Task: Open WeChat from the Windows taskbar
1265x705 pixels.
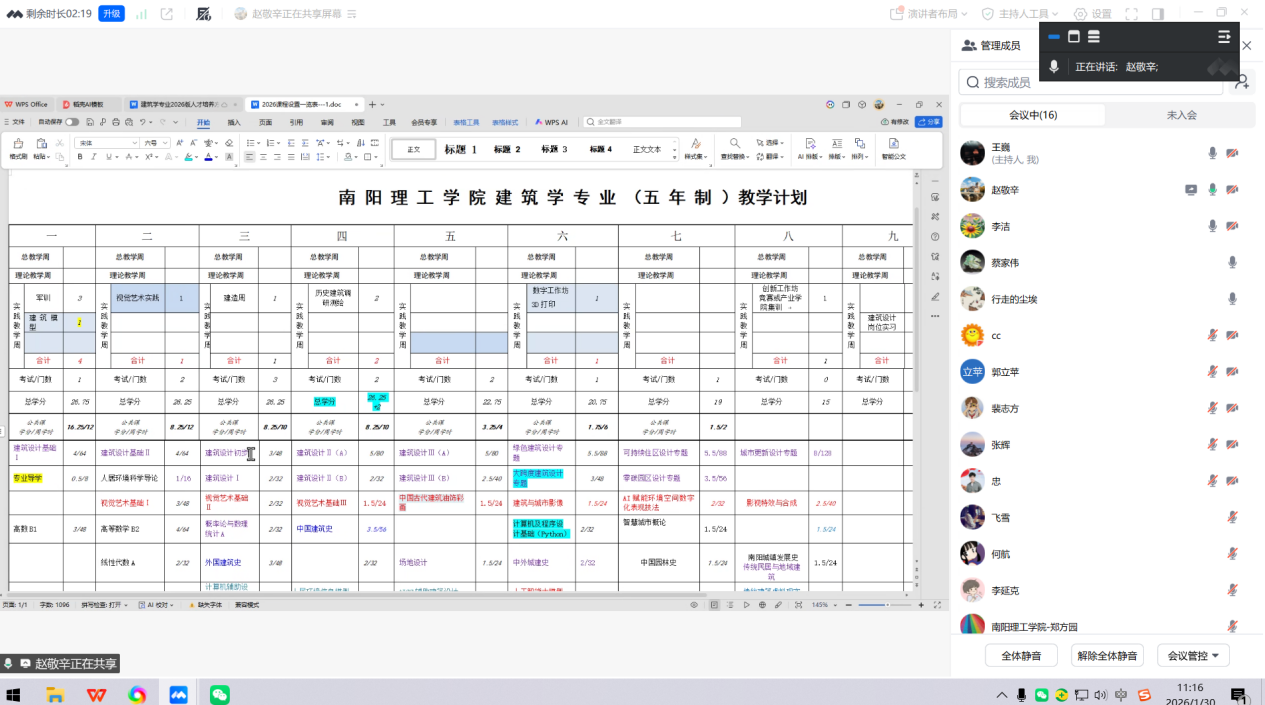Action: pyautogui.click(x=220, y=694)
